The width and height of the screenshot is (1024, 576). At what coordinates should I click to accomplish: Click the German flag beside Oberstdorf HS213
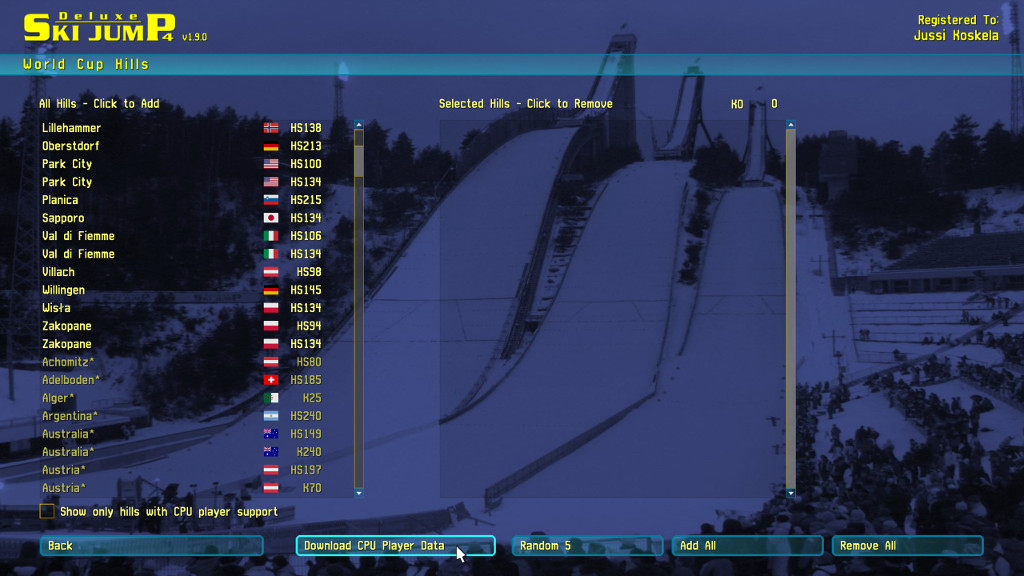coord(271,146)
